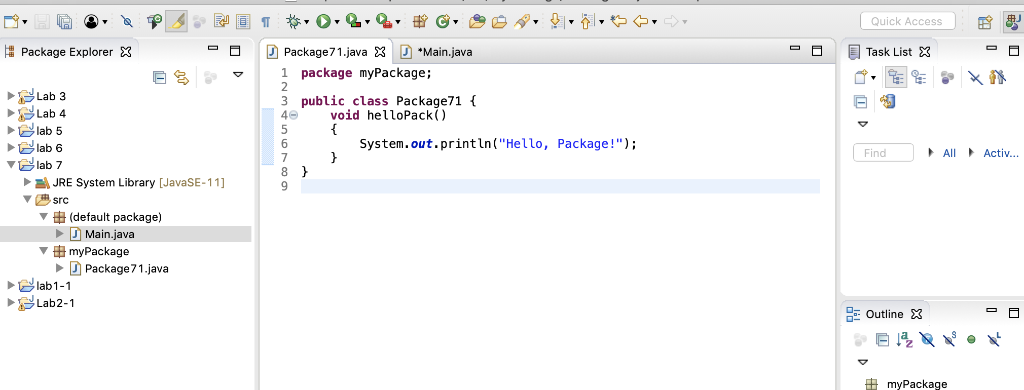1024x390 pixels.
Task: Click the Last Edit Location icon
Action: pyautogui.click(x=618, y=22)
